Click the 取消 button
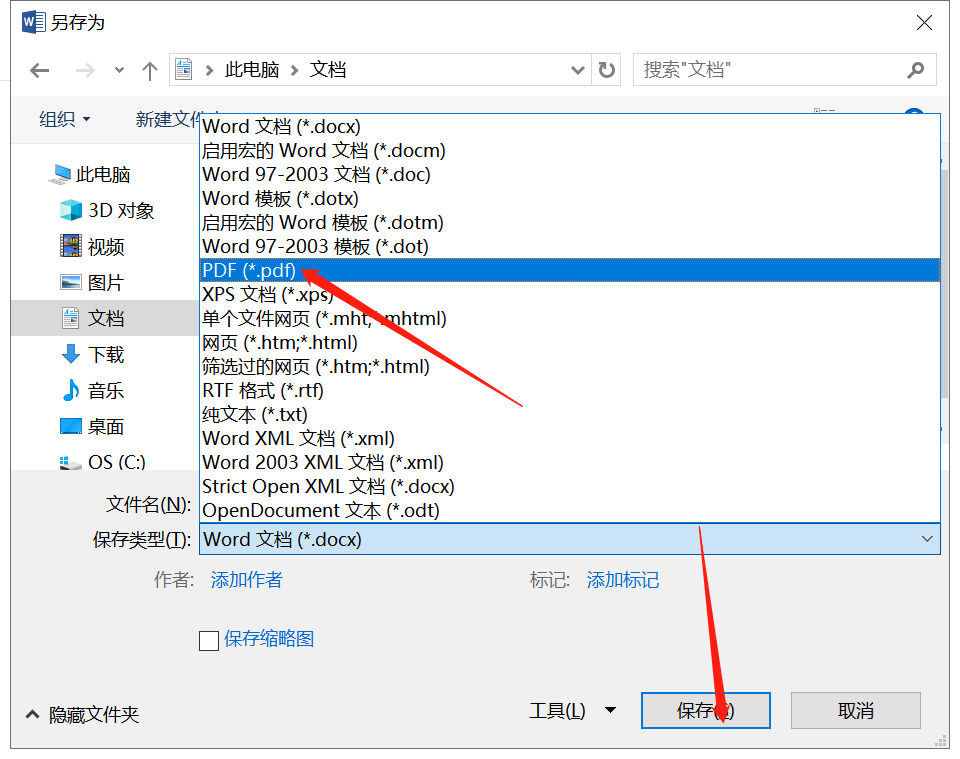 (x=855, y=711)
